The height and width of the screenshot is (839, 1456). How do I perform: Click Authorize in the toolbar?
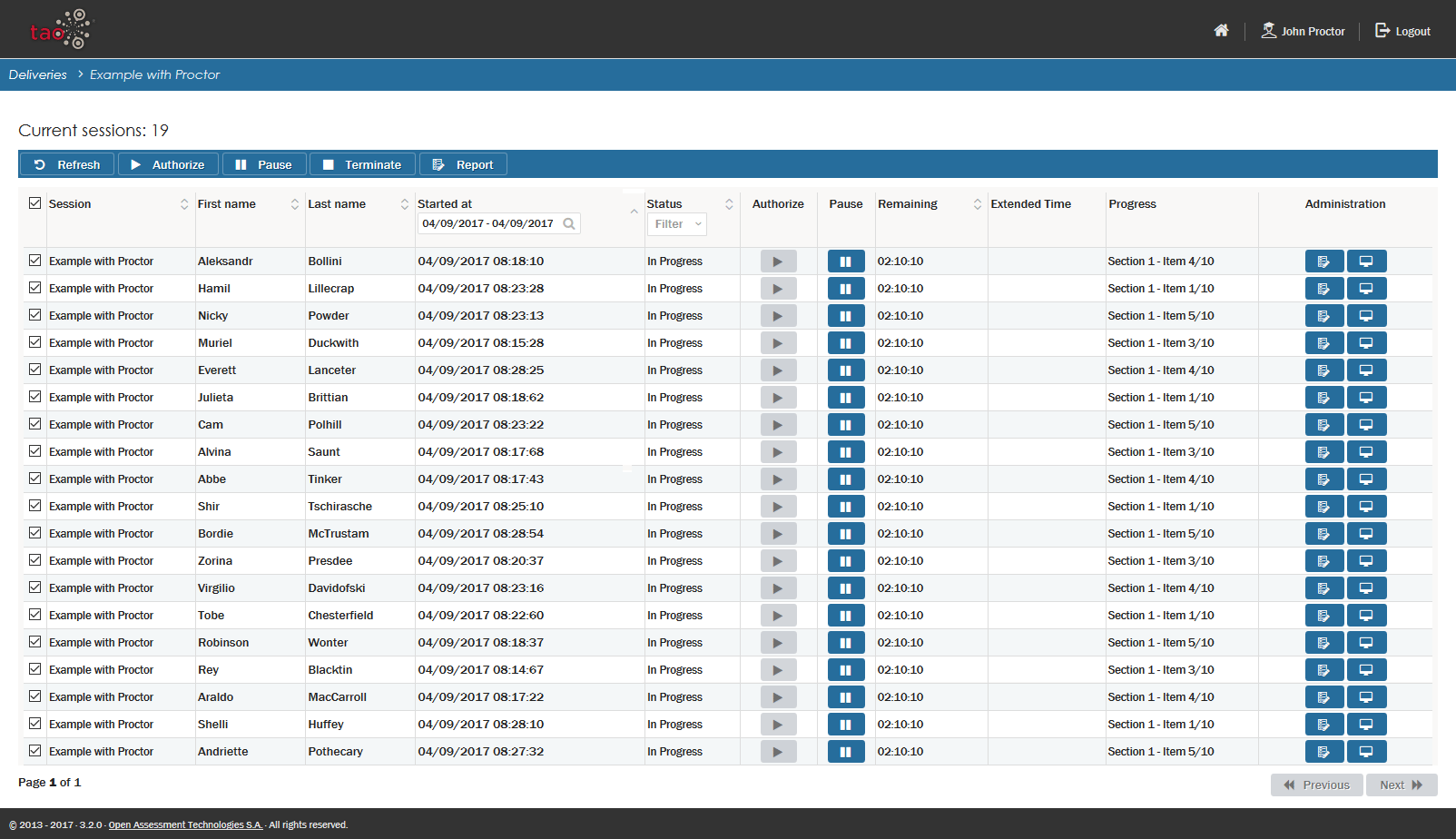[x=168, y=164]
